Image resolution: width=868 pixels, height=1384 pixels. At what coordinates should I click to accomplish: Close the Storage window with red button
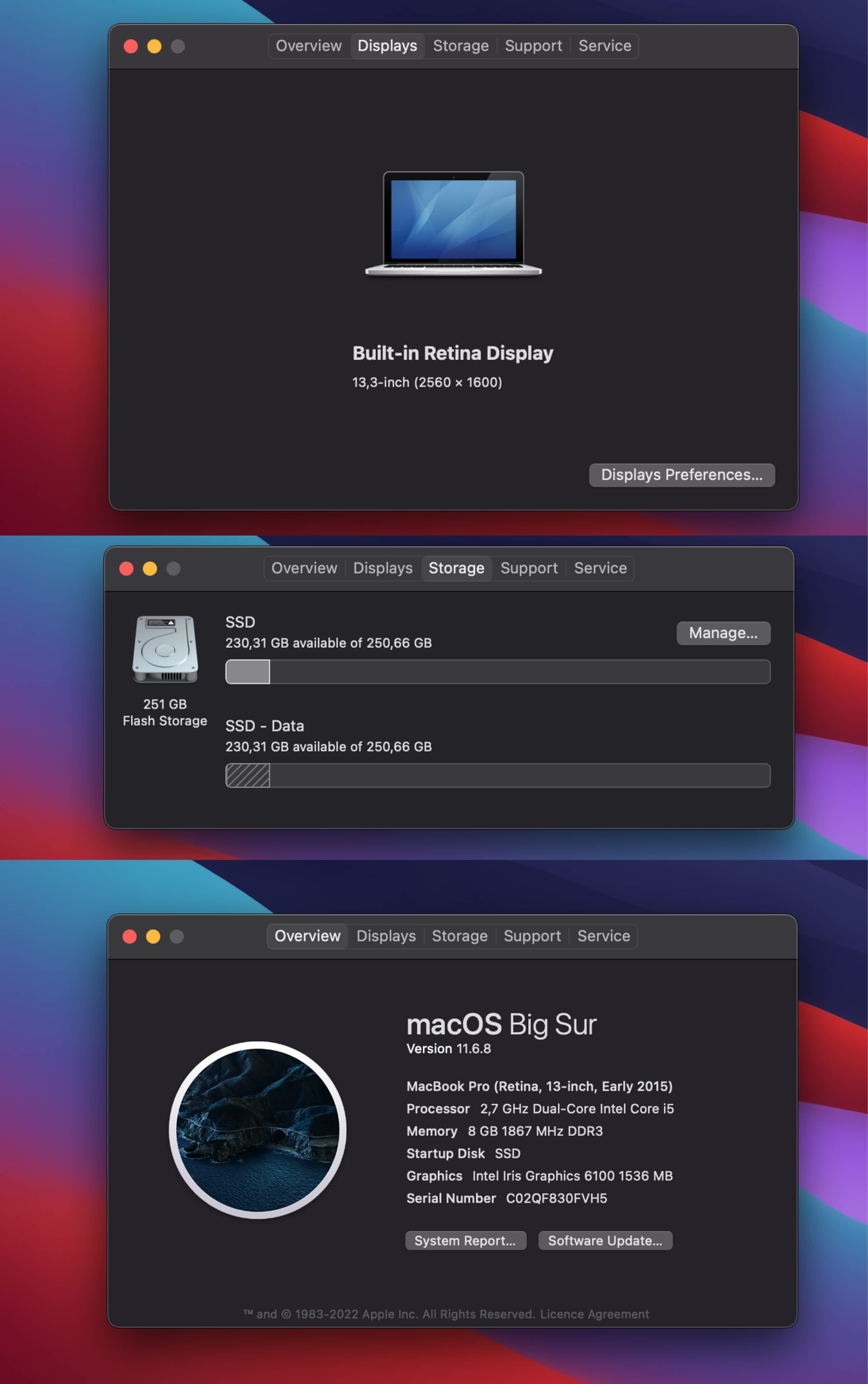coord(126,568)
